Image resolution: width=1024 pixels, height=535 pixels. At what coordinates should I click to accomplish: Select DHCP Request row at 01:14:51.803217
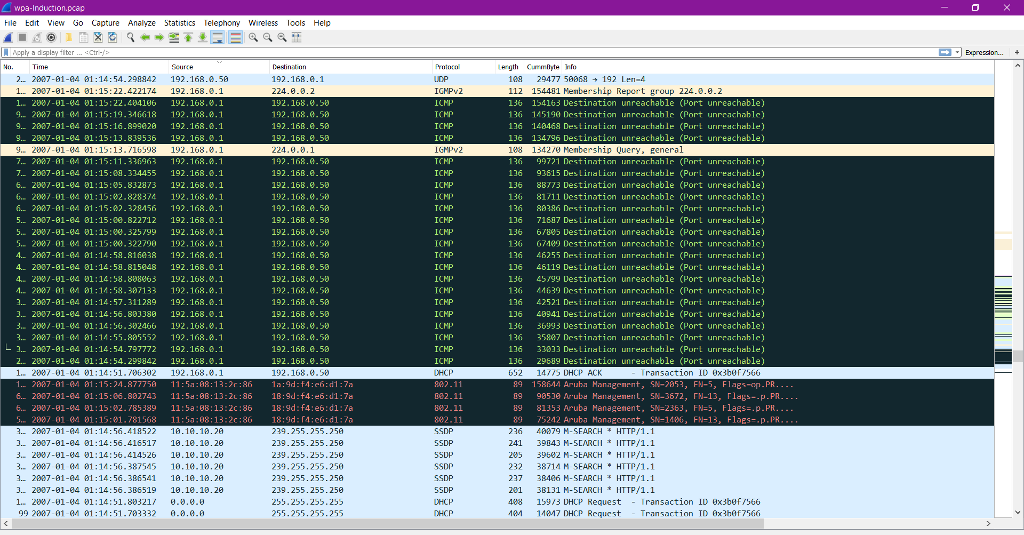[x=497, y=502]
